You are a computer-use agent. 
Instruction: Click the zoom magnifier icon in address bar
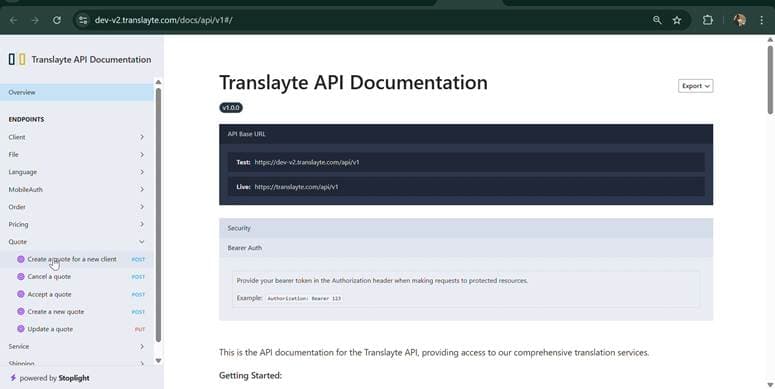click(657, 20)
